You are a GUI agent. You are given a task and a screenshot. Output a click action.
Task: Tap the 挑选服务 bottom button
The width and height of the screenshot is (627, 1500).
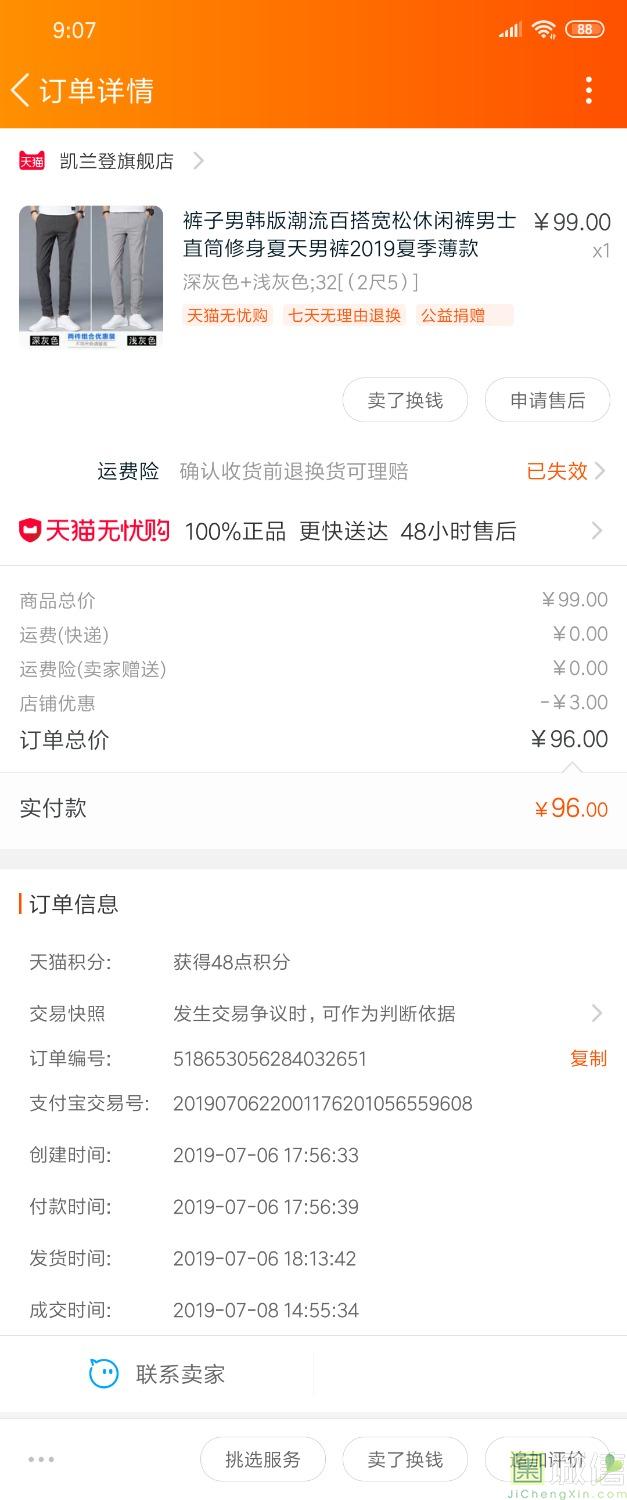[x=263, y=1460]
